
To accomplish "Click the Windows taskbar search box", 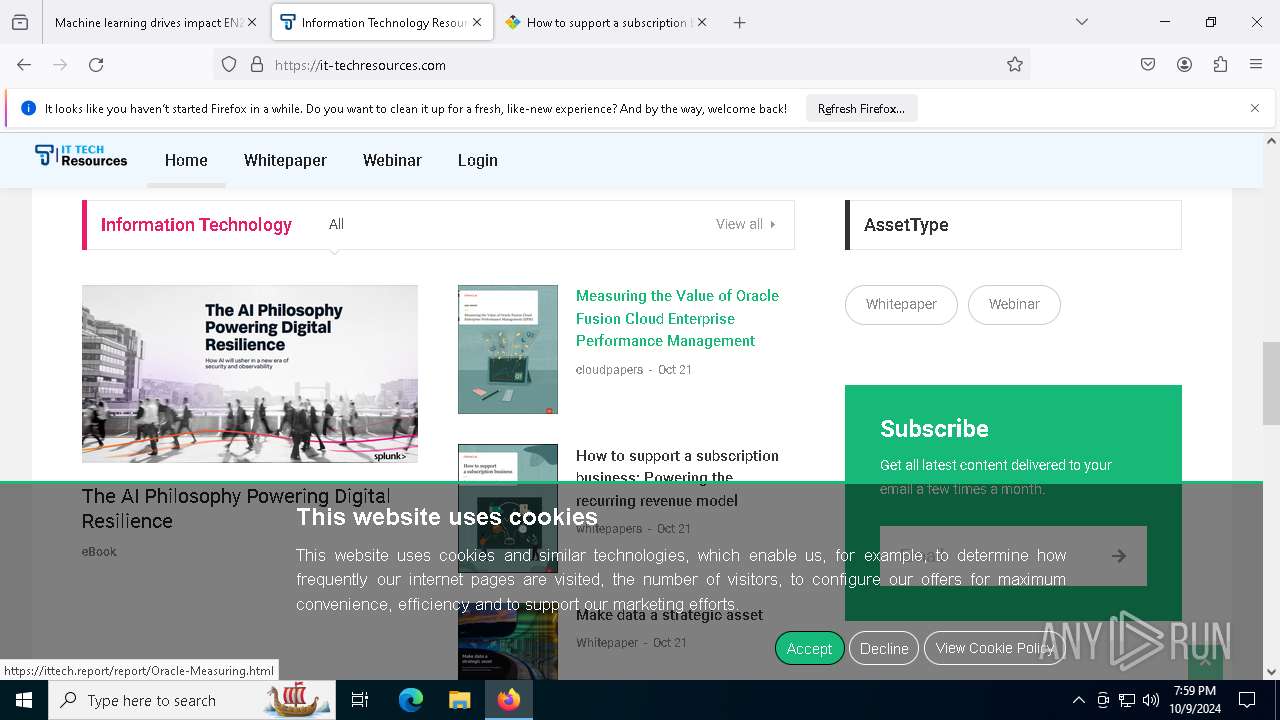I will 190,700.
